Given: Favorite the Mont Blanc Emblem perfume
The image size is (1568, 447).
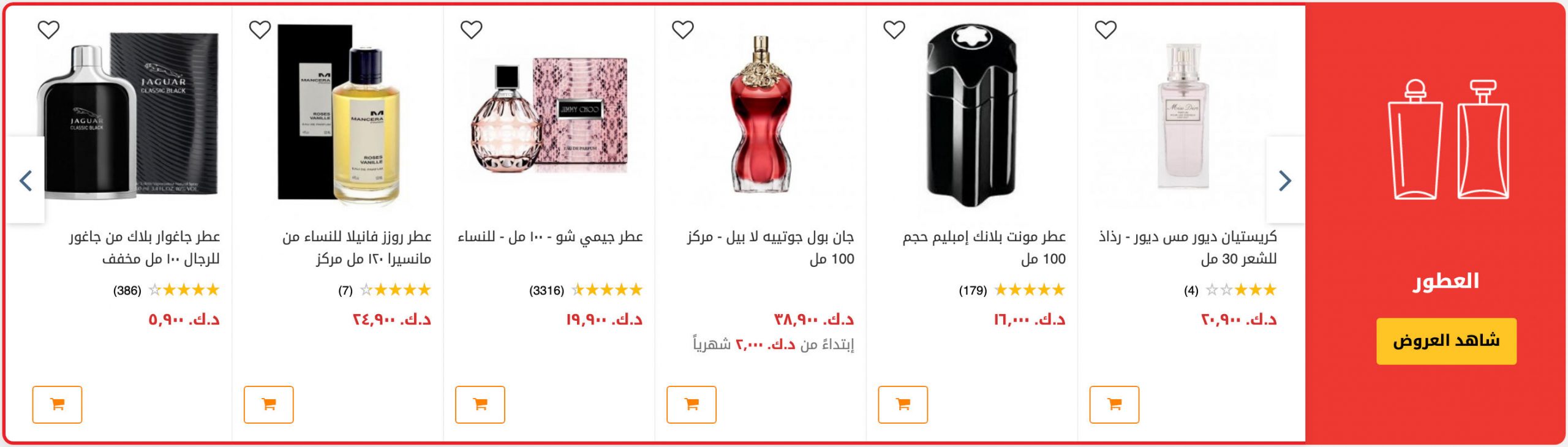Looking at the screenshot, I should (x=894, y=29).
